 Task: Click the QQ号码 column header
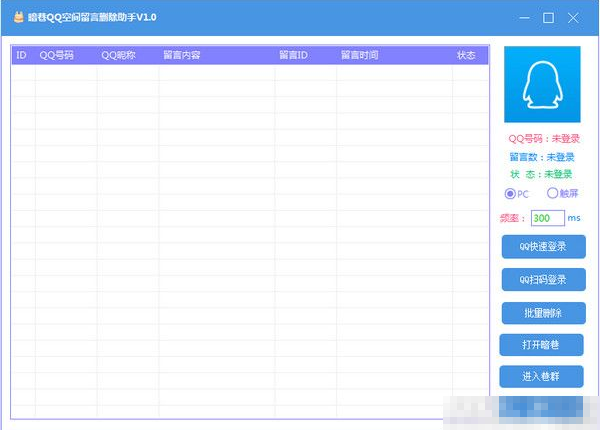(x=56, y=55)
